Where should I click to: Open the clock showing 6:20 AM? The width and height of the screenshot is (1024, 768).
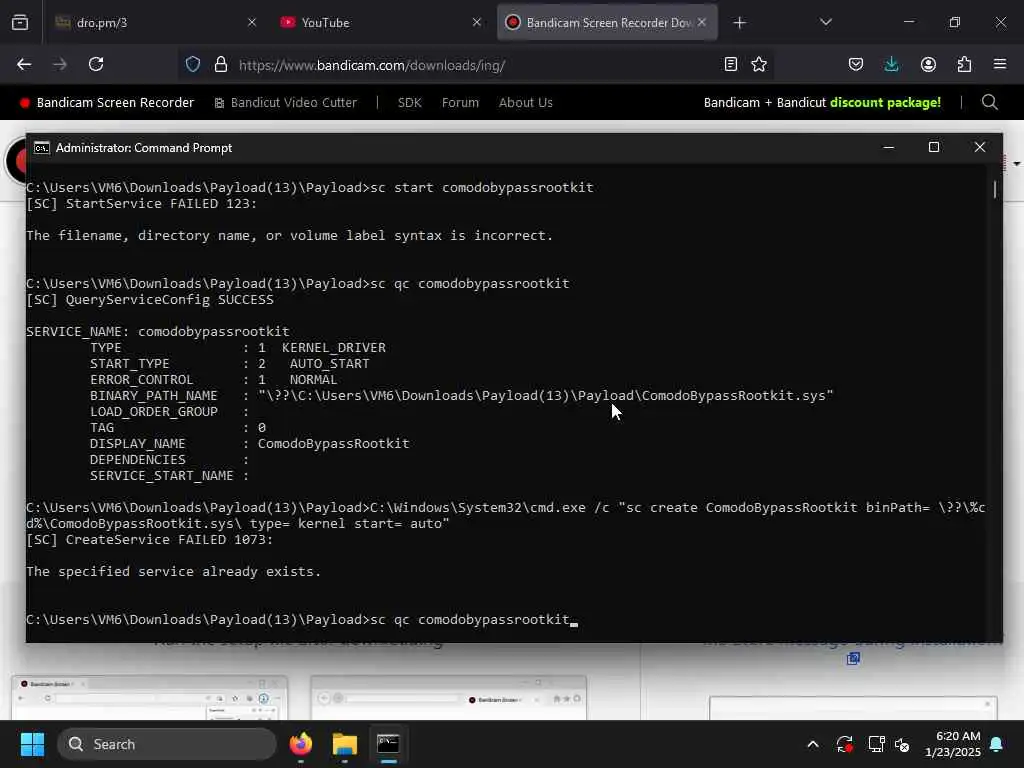[x=953, y=744]
